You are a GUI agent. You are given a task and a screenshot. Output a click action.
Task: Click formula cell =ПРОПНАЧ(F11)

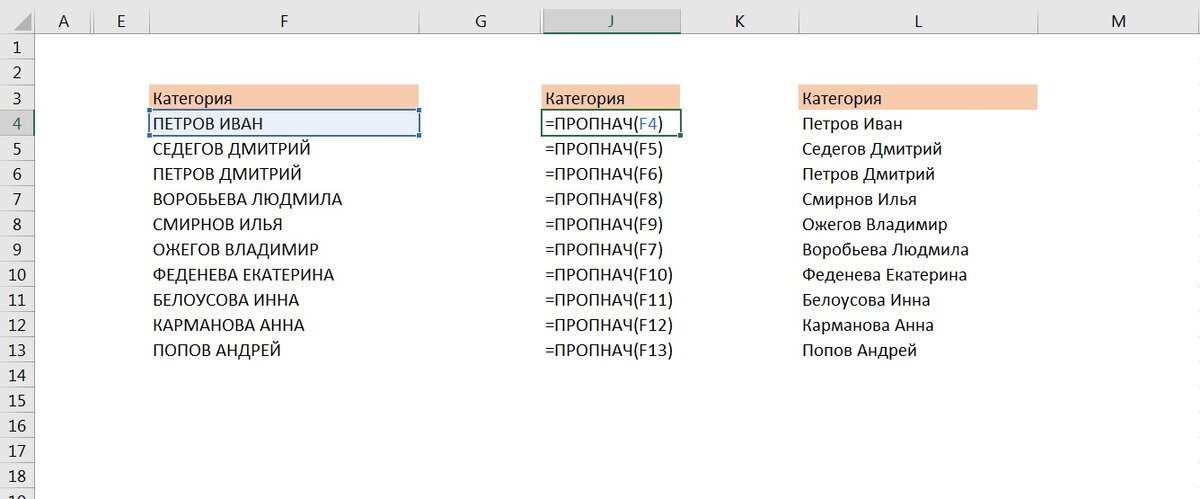click(x=611, y=300)
